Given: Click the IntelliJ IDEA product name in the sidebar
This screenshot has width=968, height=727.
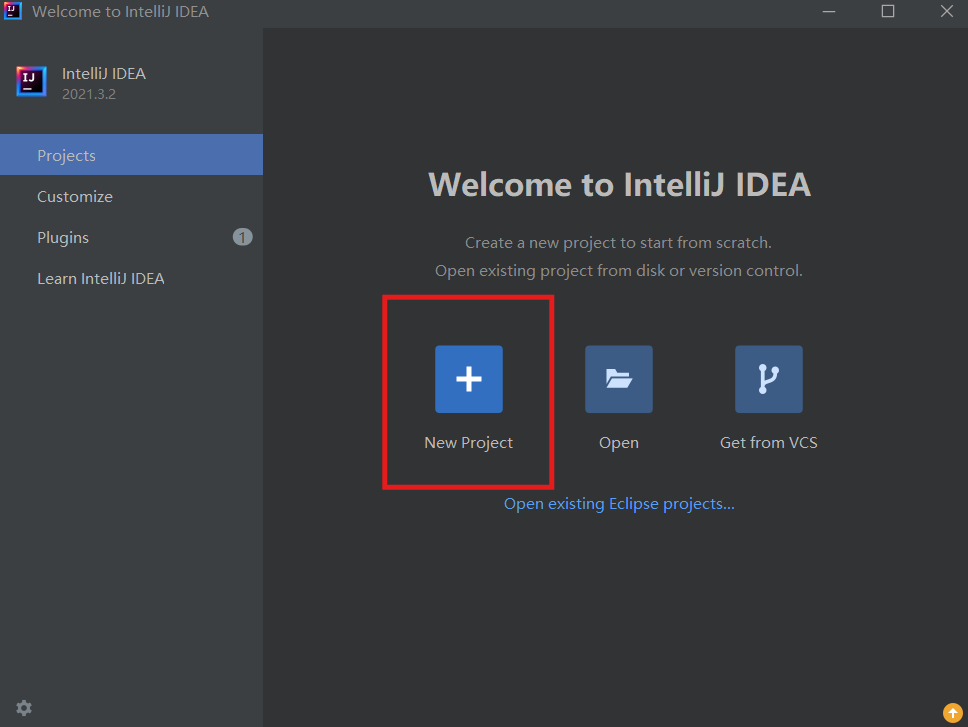Looking at the screenshot, I should (104, 73).
